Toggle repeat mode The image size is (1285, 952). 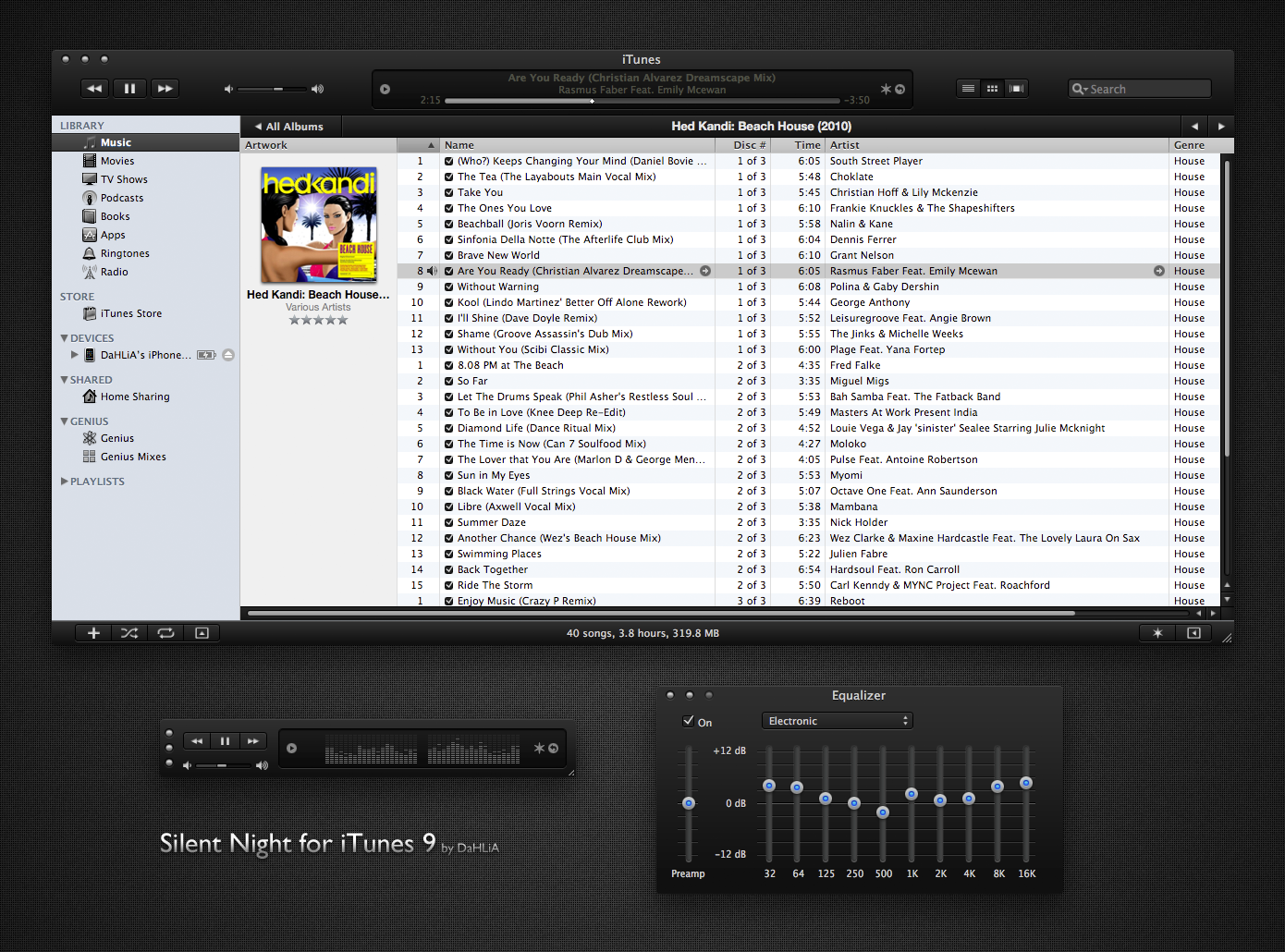pyautogui.click(x=165, y=632)
